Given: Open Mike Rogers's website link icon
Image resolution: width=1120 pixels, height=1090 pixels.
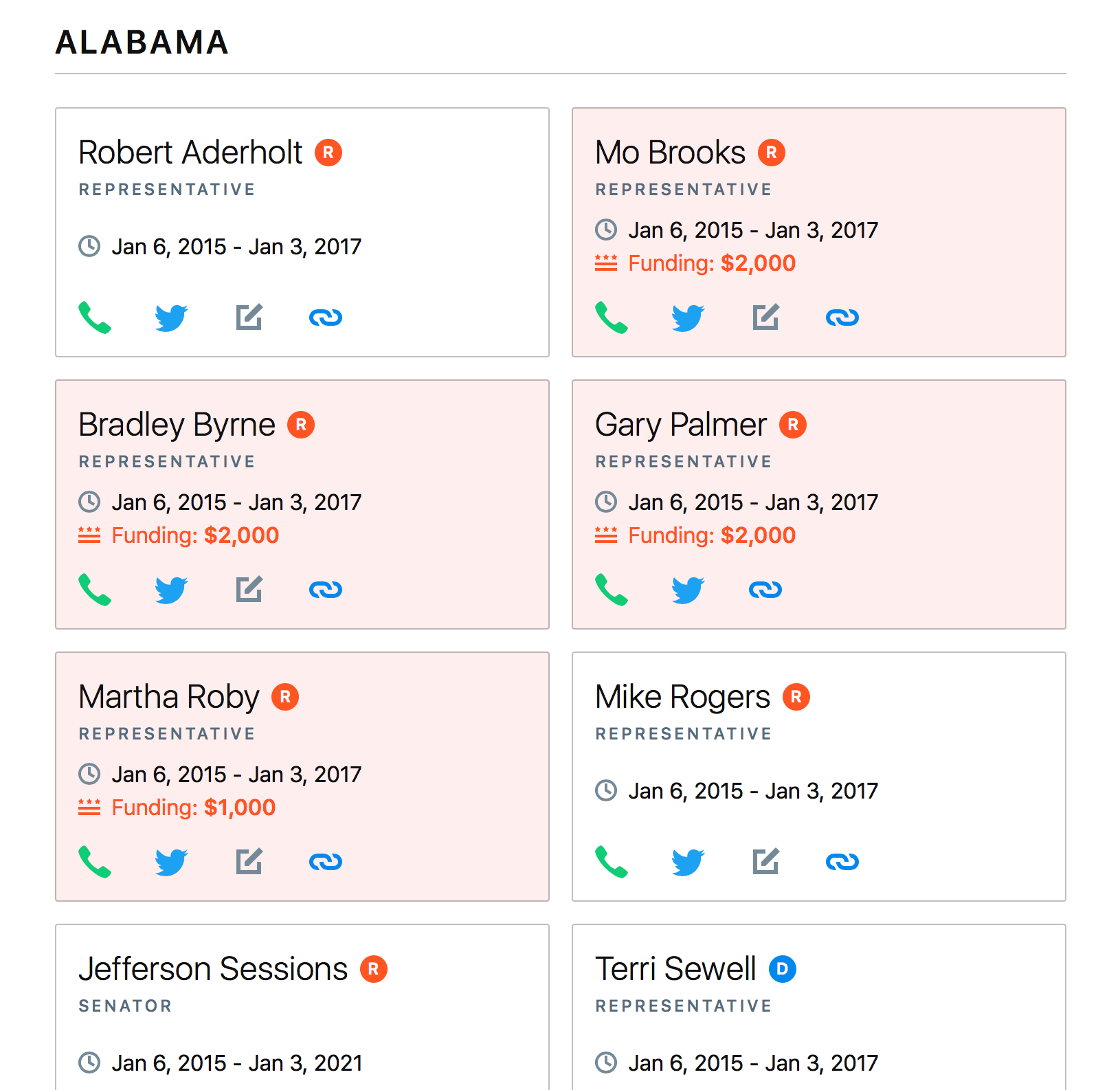Looking at the screenshot, I should pos(842,862).
